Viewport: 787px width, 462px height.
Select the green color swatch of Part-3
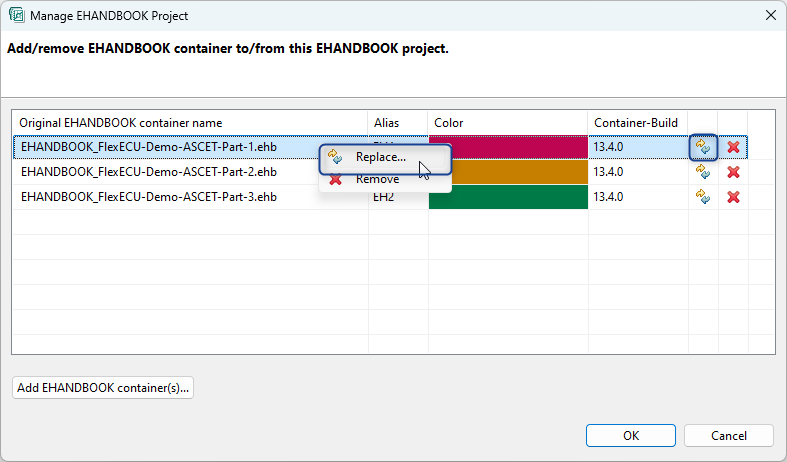click(507, 197)
